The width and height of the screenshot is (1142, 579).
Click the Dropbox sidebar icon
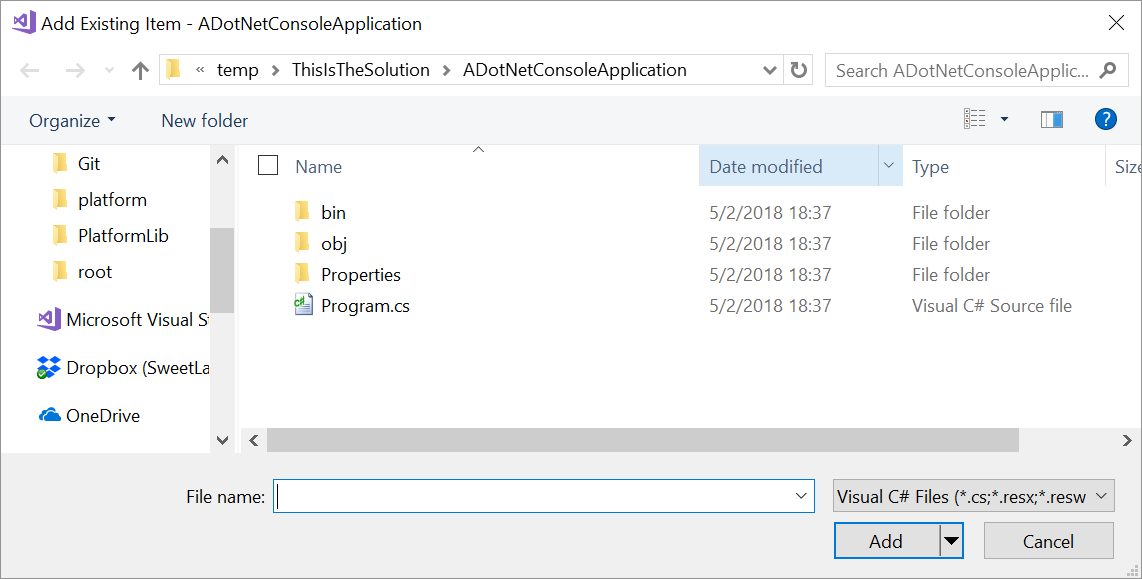click(47, 367)
